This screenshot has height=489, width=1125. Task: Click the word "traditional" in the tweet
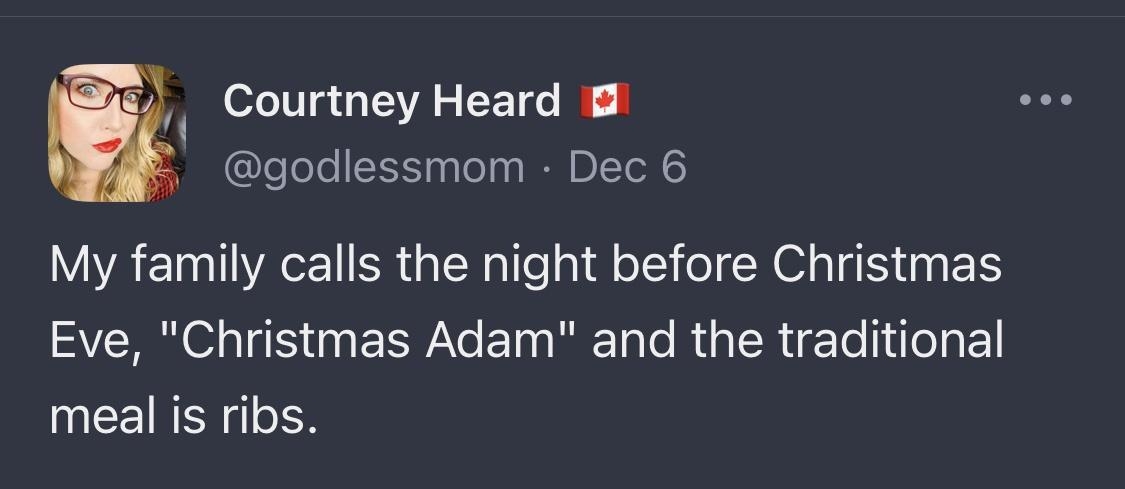pos(890,340)
